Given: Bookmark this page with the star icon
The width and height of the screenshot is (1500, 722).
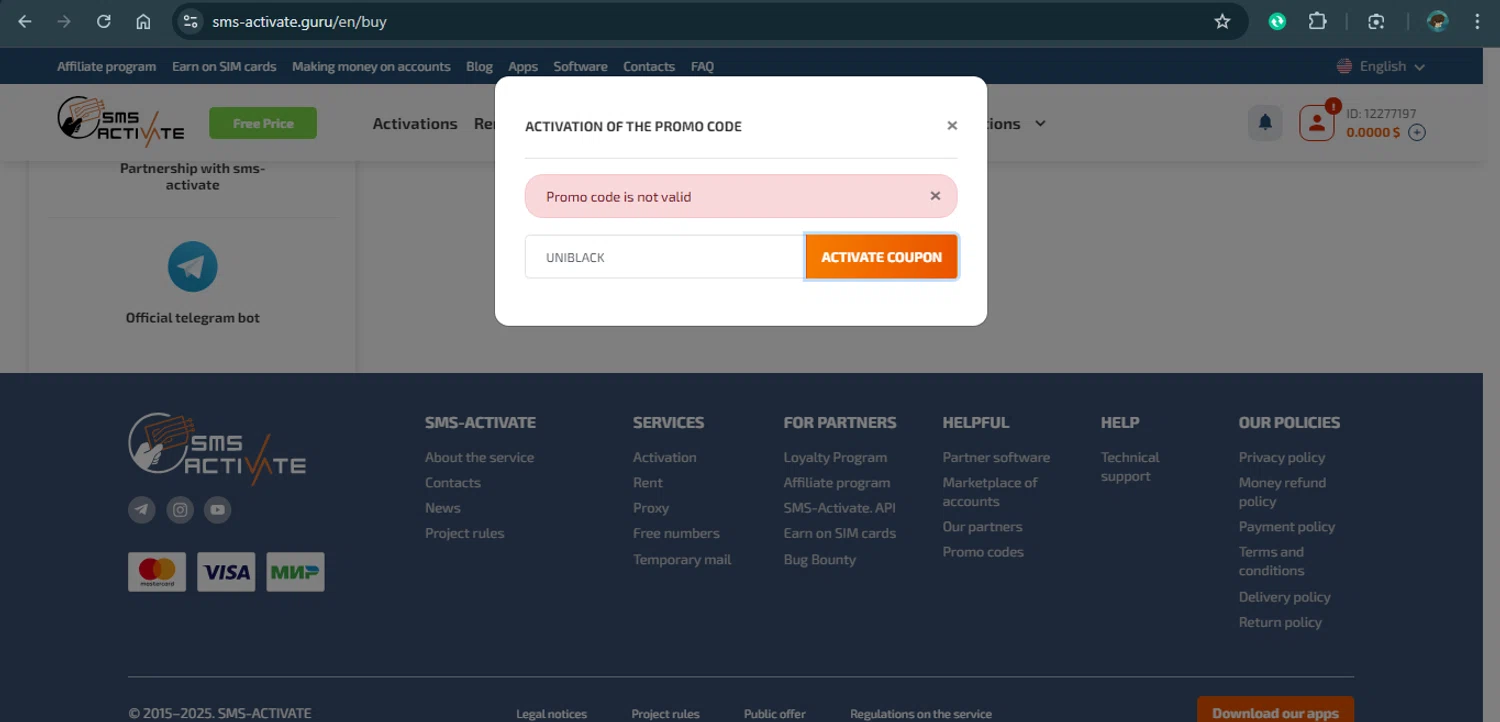Looking at the screenshot, I should point(1222,21).
